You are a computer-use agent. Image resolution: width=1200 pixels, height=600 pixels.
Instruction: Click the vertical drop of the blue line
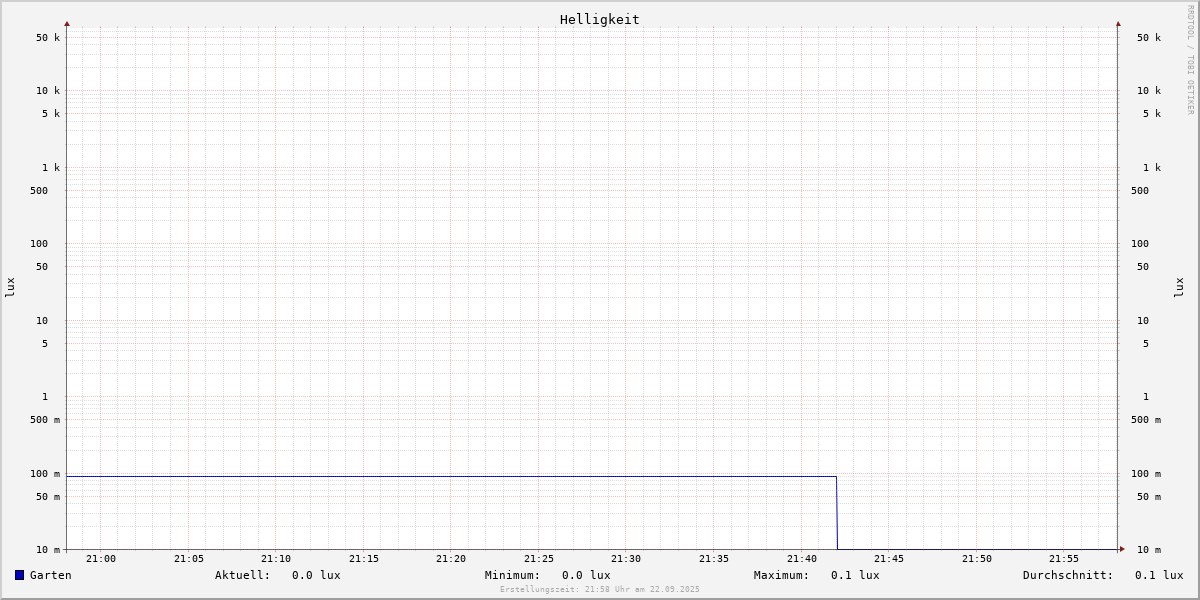tap(837, 513)
